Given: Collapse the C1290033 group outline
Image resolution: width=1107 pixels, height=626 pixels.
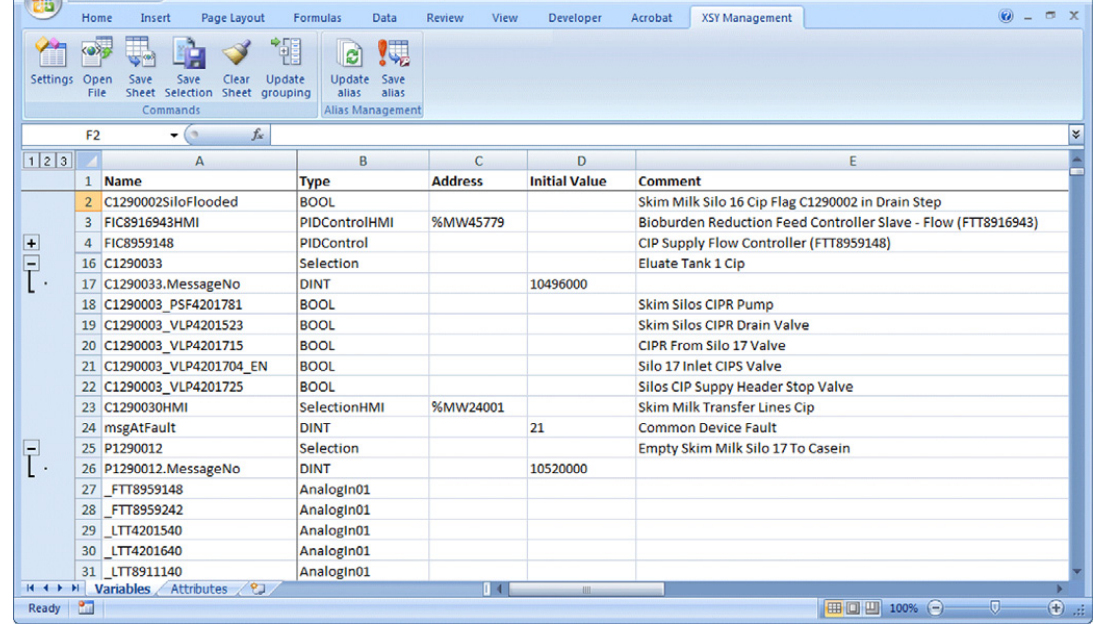Looking at the screenshot, I should pos(31,264).
